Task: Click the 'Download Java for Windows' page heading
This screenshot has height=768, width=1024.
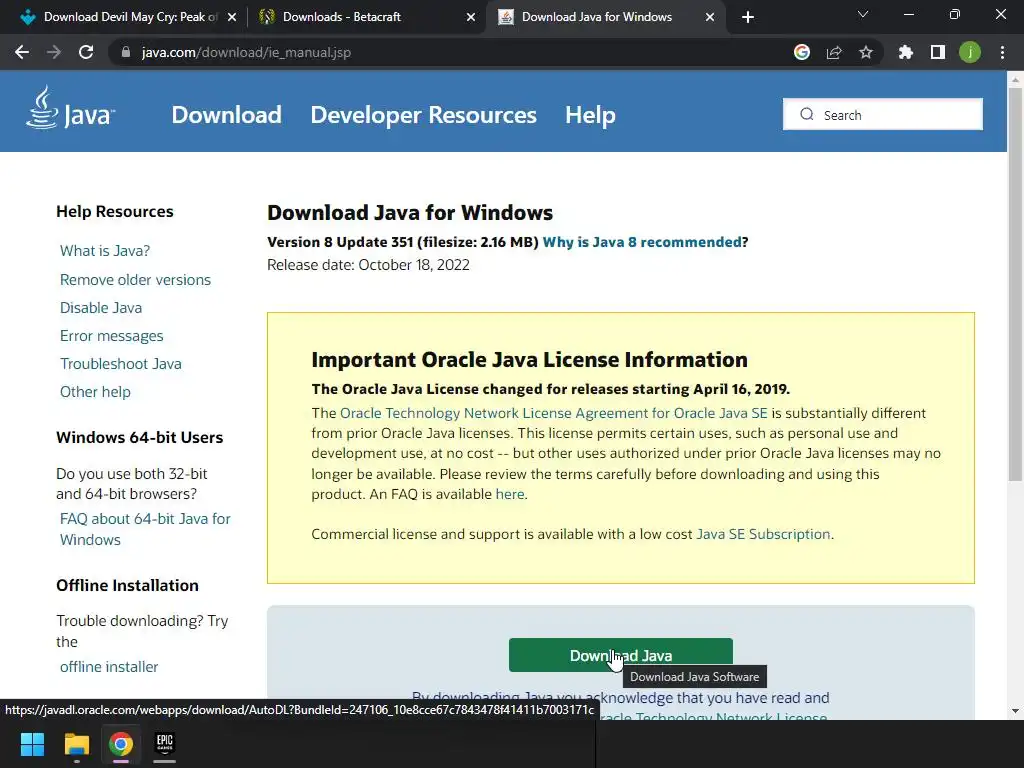Action: [x=410, y=213]
